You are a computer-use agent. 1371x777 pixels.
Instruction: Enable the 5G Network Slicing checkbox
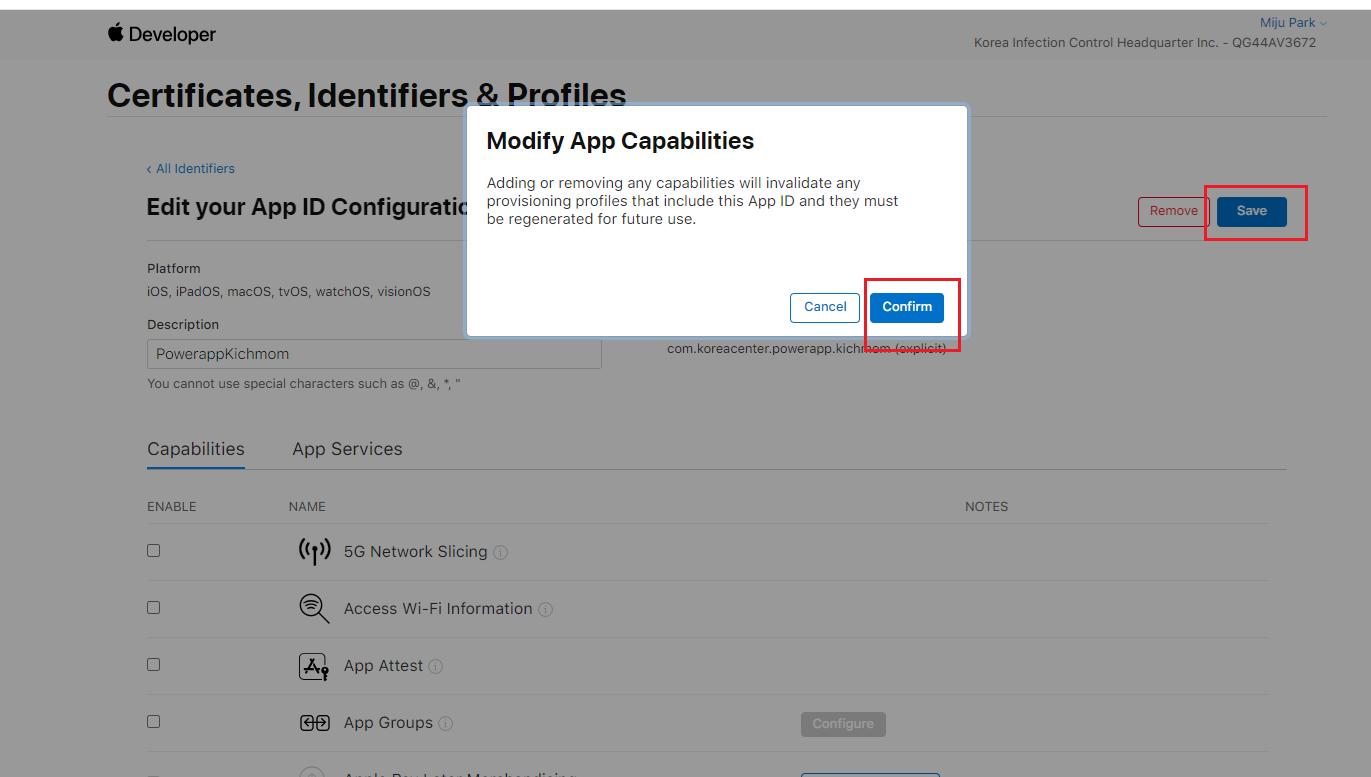pos(153,550)
